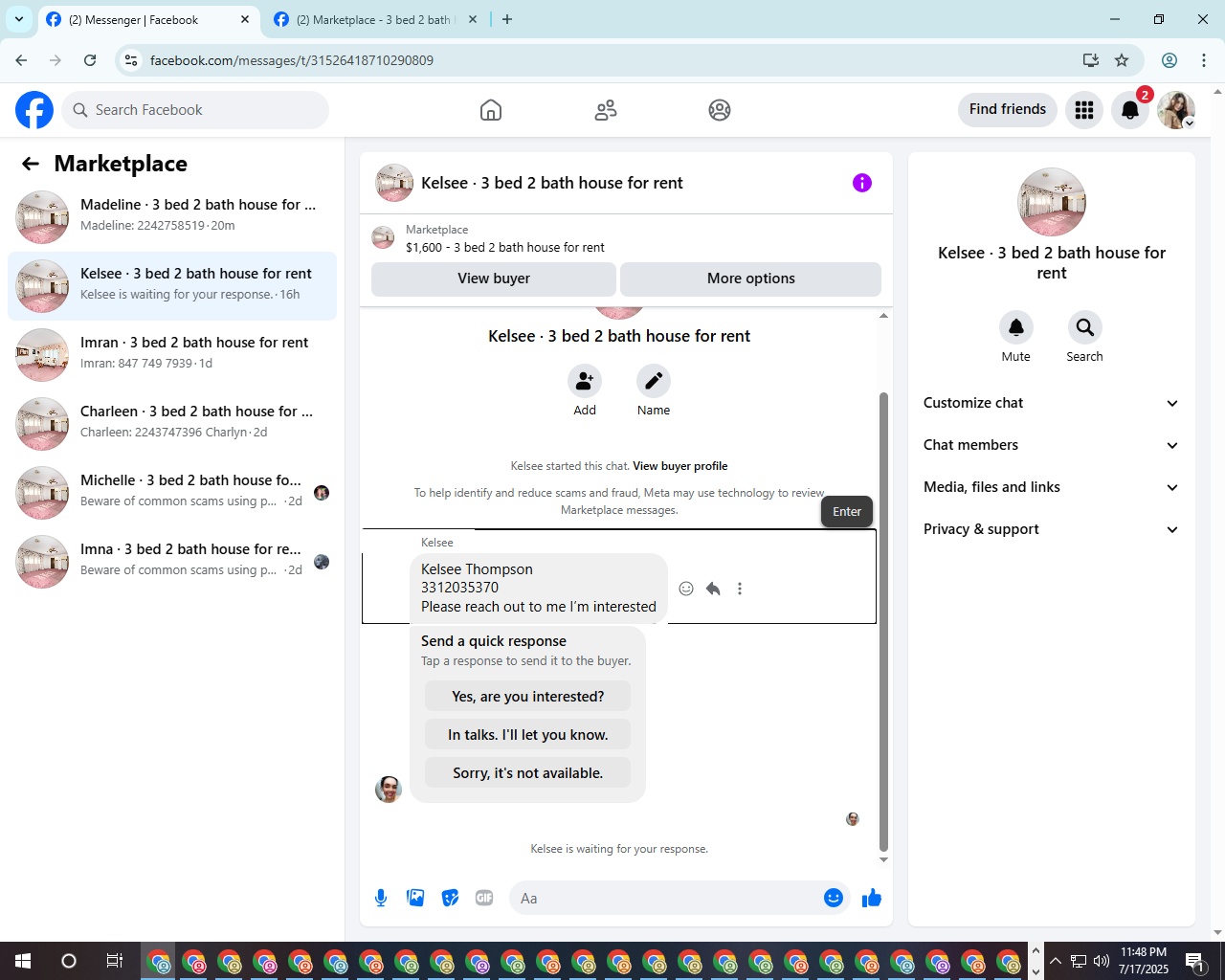Open the emoji picker in message box
This screenshot has height=980, width=1225.
click(834, 898)
